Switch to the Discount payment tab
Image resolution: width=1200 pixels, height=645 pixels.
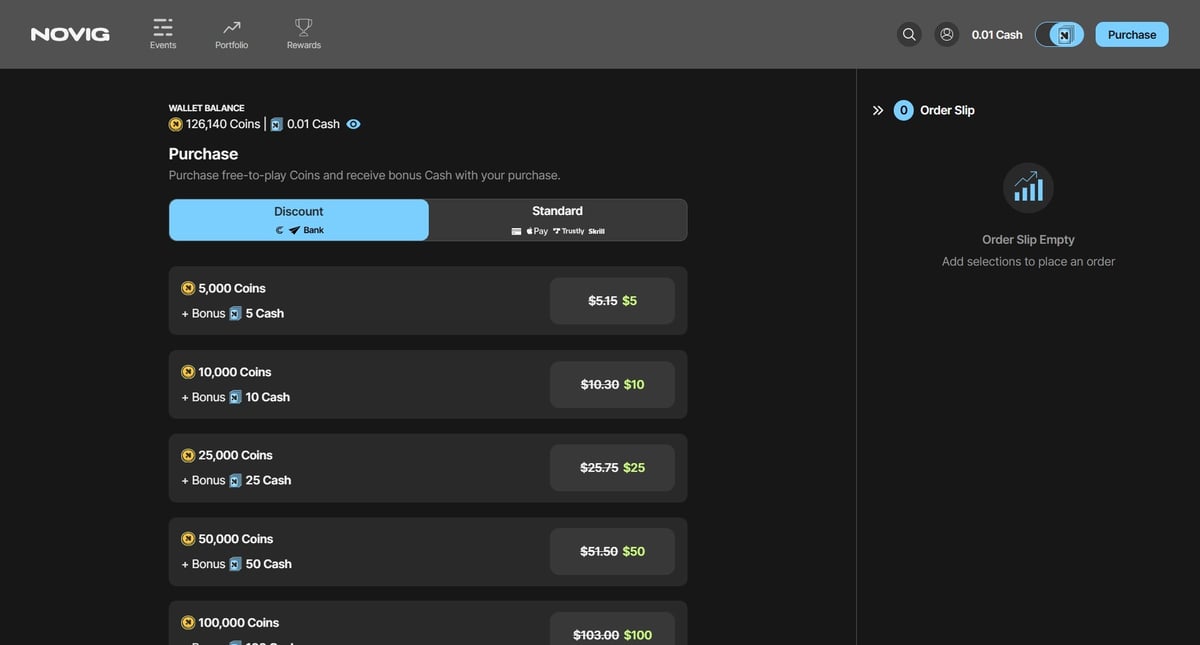pos(299,220)
